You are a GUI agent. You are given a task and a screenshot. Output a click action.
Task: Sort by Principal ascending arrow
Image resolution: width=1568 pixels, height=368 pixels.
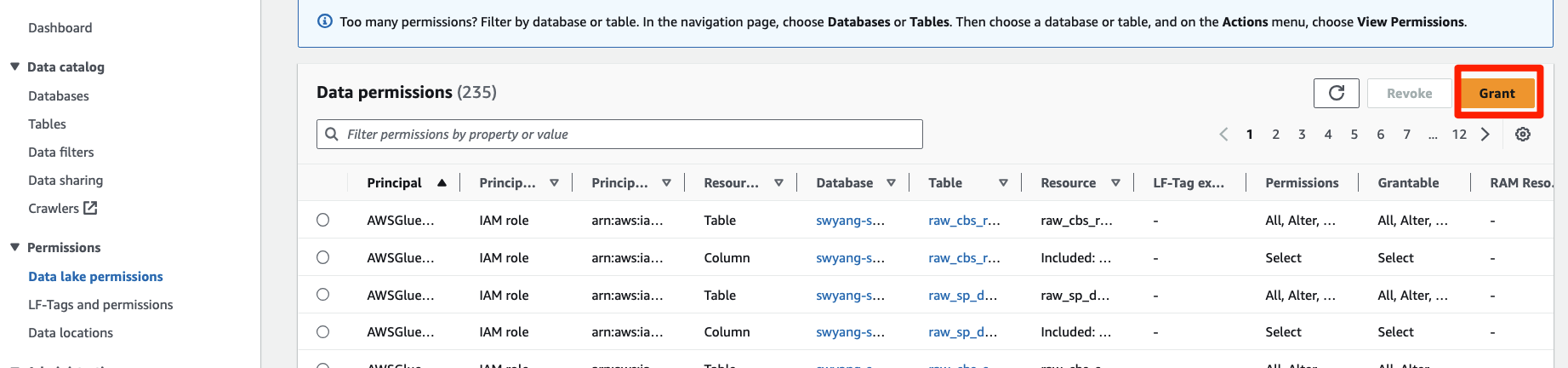click(442, 182)
